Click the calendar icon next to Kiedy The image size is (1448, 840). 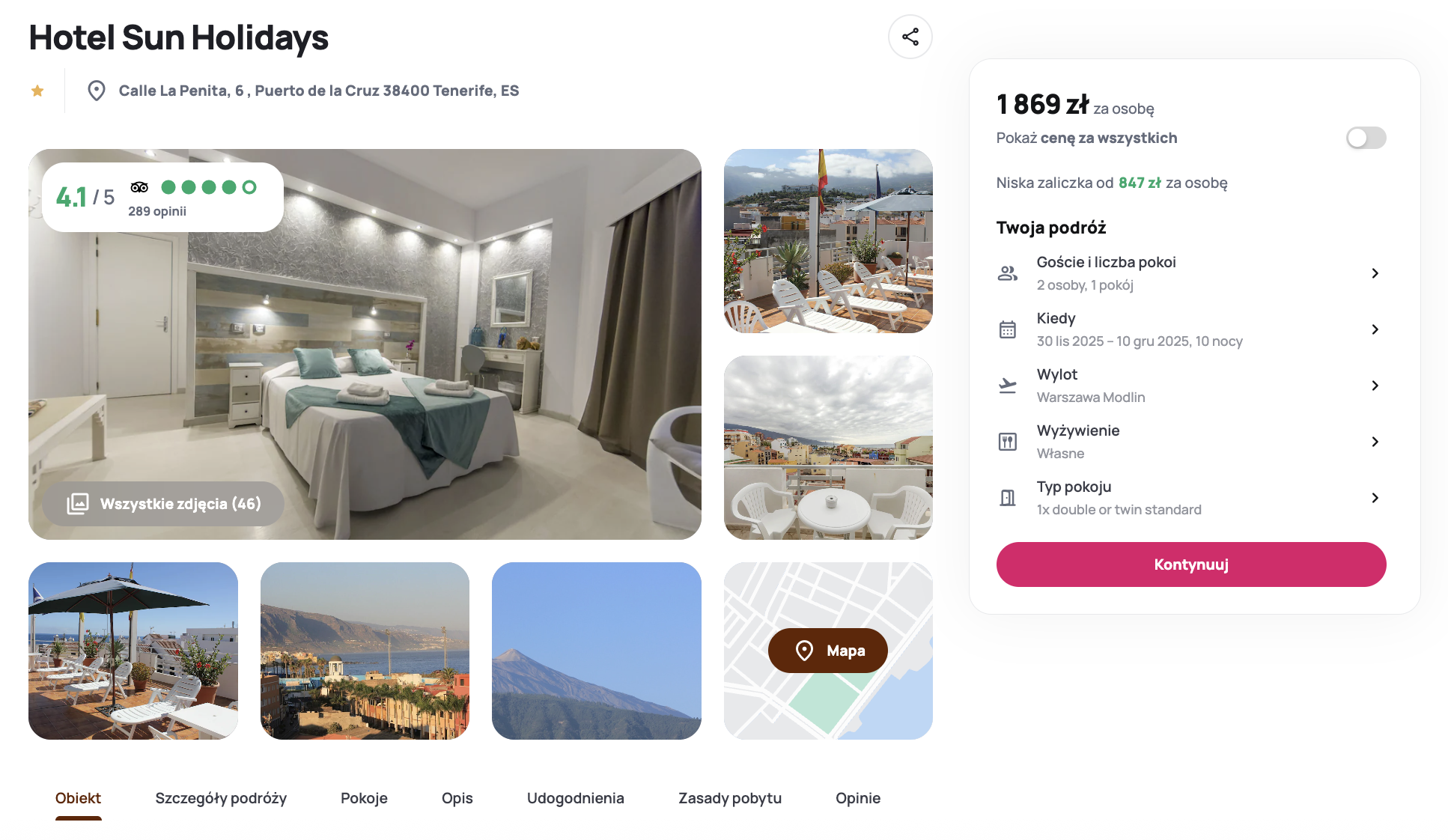pyautogui.click(x=1008, y=329)
